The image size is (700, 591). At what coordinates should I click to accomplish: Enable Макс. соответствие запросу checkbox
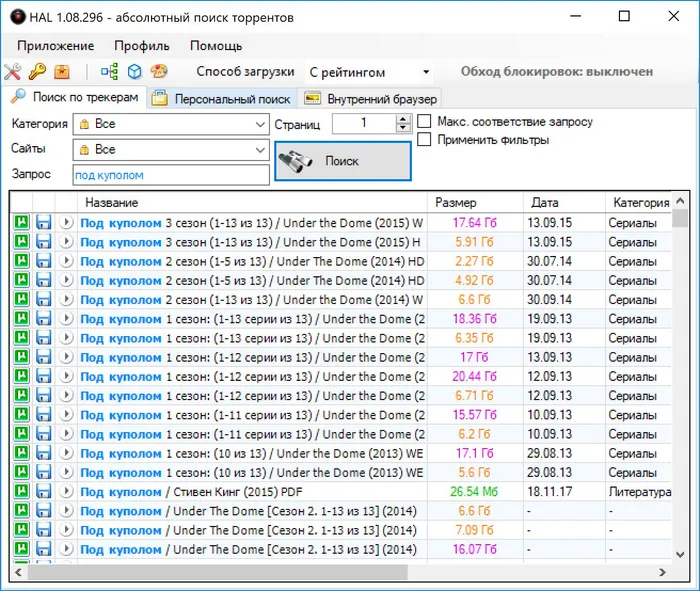tap(424, 121)
